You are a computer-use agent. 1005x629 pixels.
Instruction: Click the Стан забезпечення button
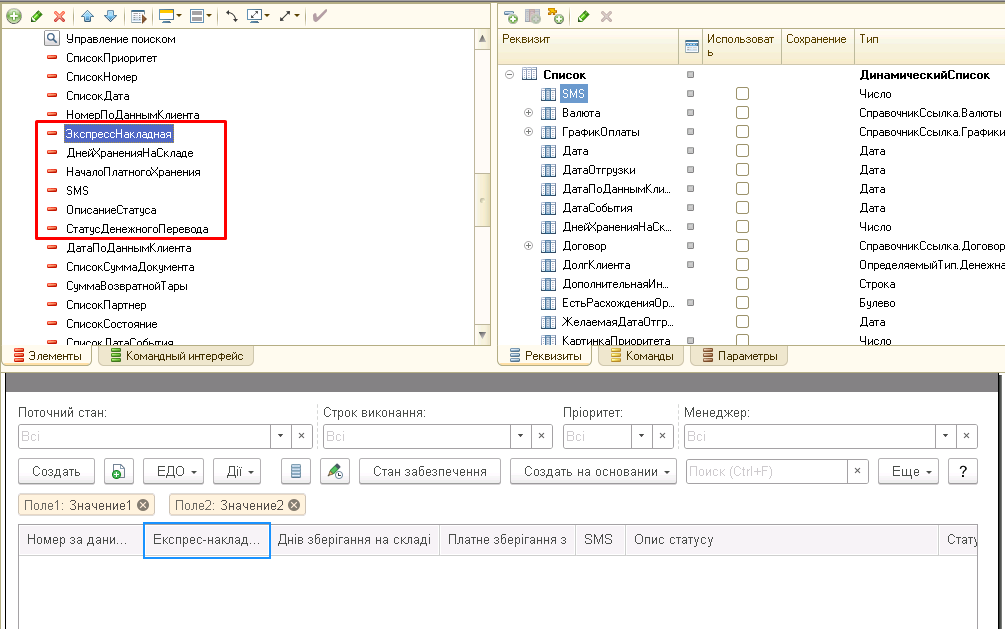(429, 472)
